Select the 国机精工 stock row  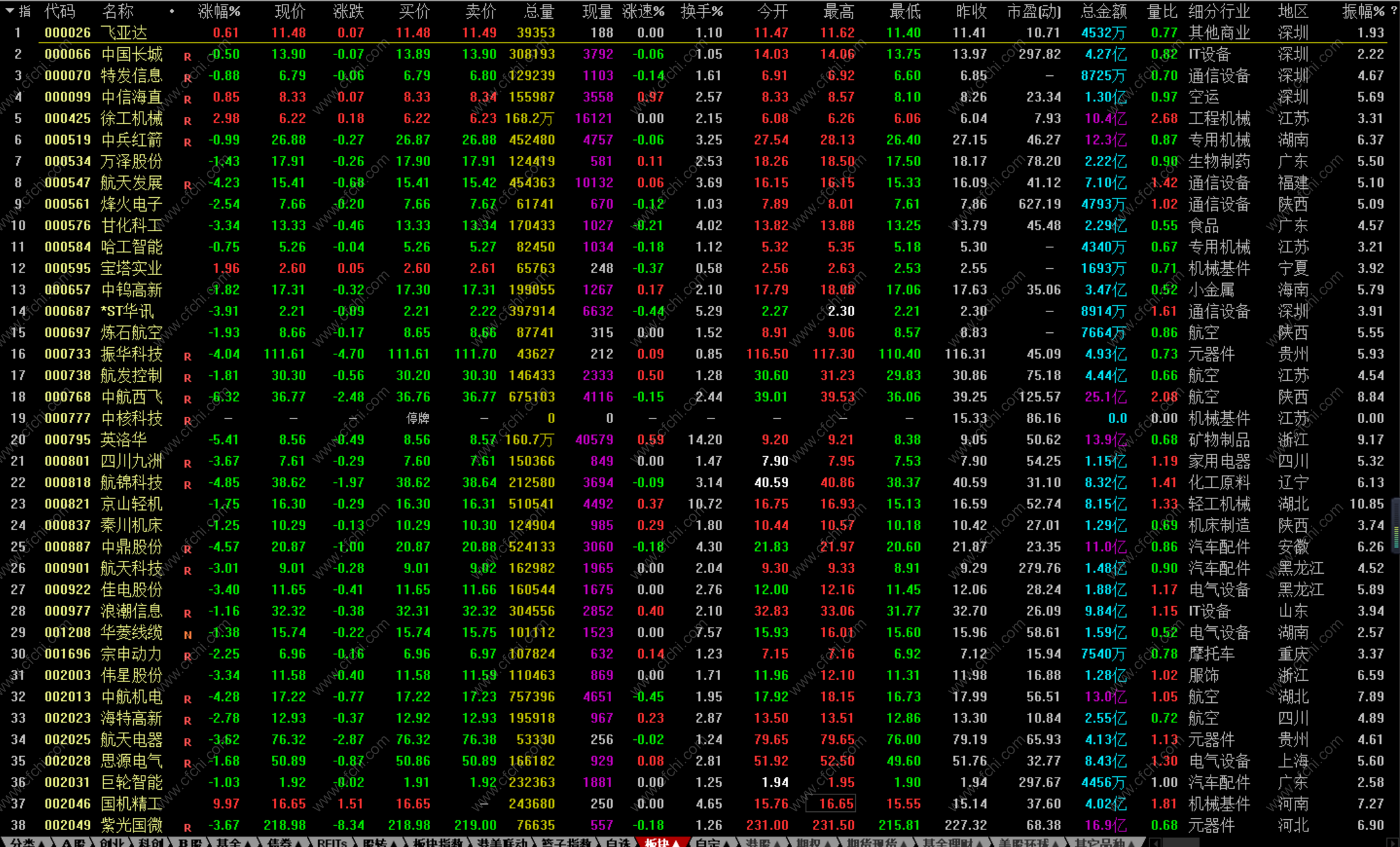(x=132, y=804)
